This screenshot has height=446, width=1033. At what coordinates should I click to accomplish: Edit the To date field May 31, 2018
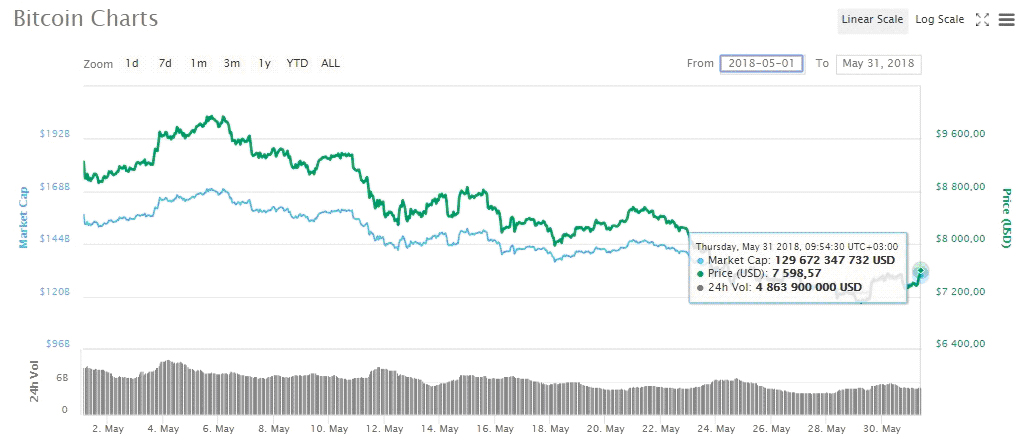[879, 64]
